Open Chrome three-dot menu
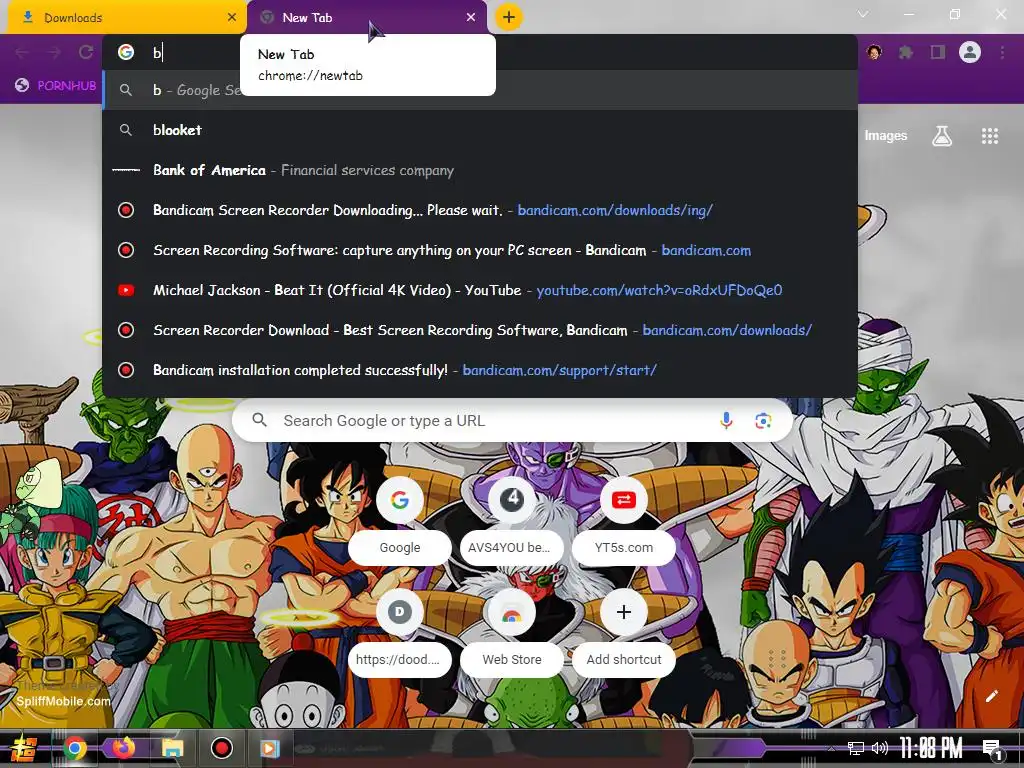Viewport: 1024px width, 768px height. click(x=1002, y=52)
